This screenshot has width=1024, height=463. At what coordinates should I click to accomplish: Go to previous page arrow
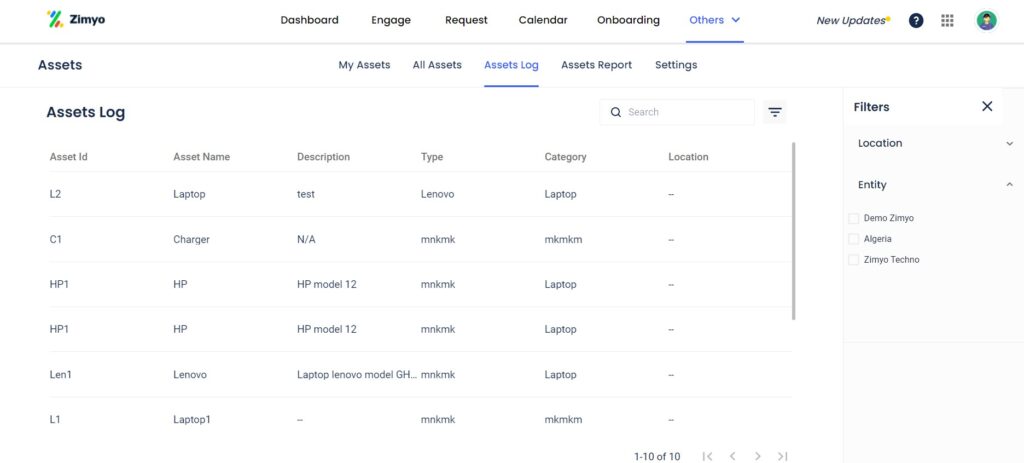point(732,456)
